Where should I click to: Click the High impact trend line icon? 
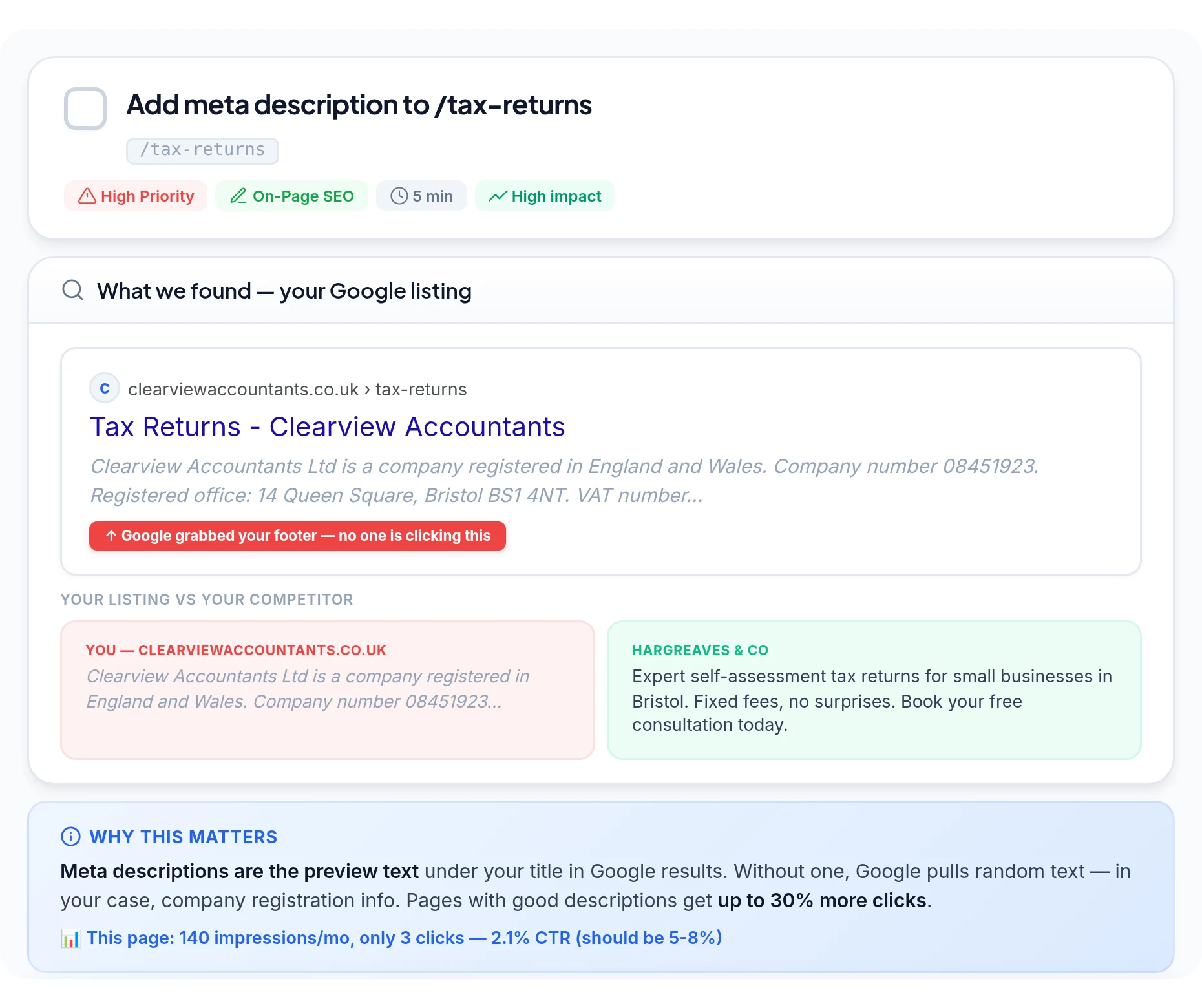coord(498,196)
